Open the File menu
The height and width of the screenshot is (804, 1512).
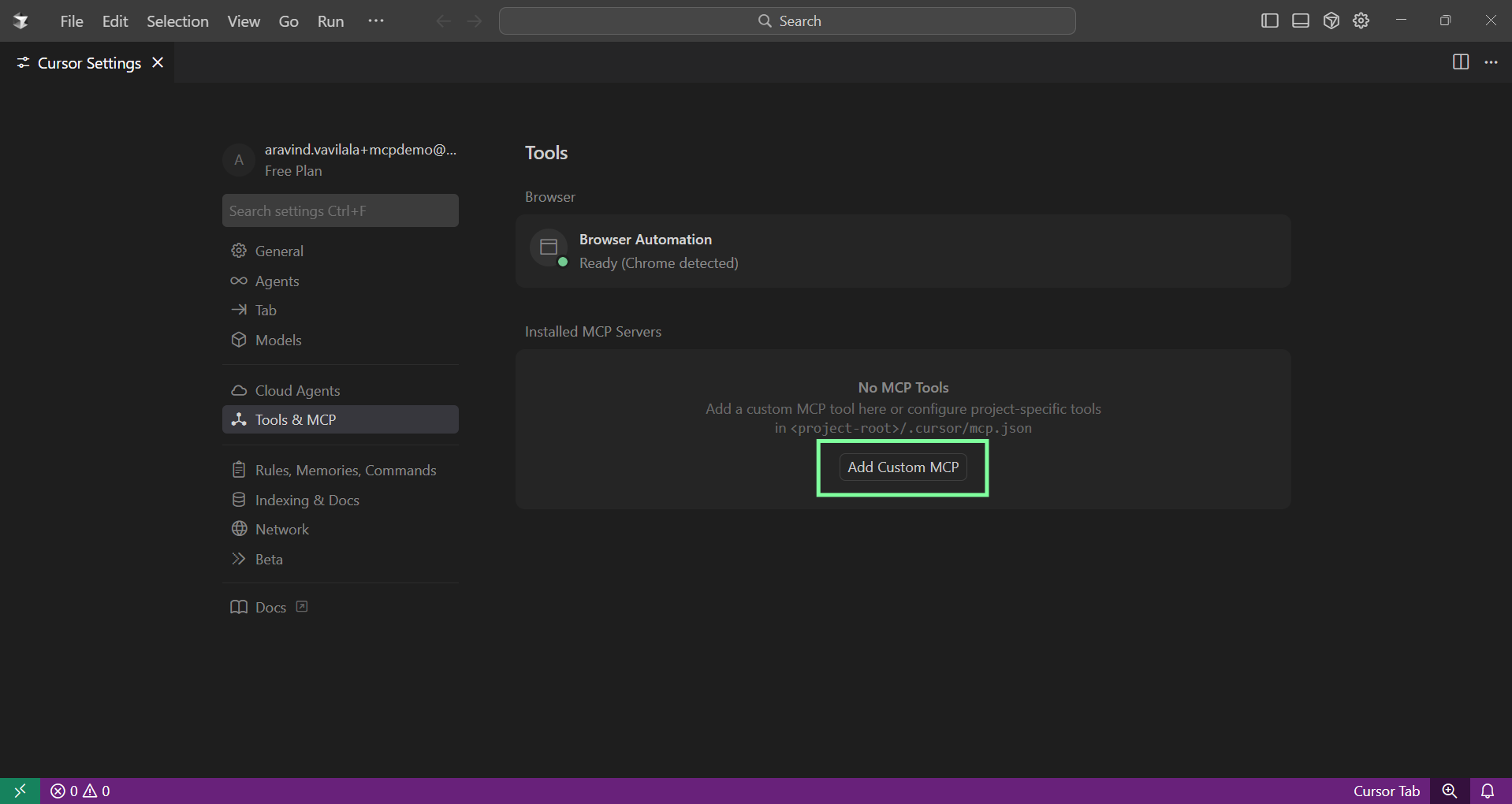71,21
